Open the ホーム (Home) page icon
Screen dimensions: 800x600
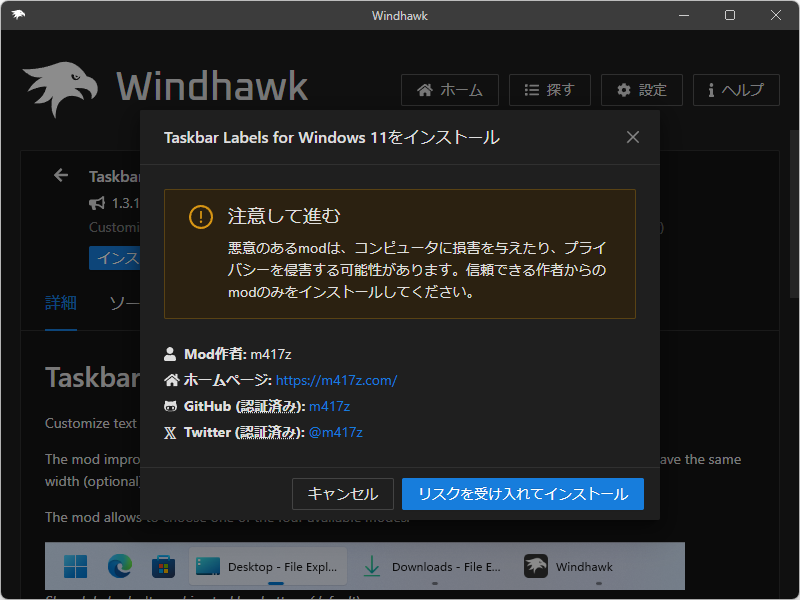[427, 89]
